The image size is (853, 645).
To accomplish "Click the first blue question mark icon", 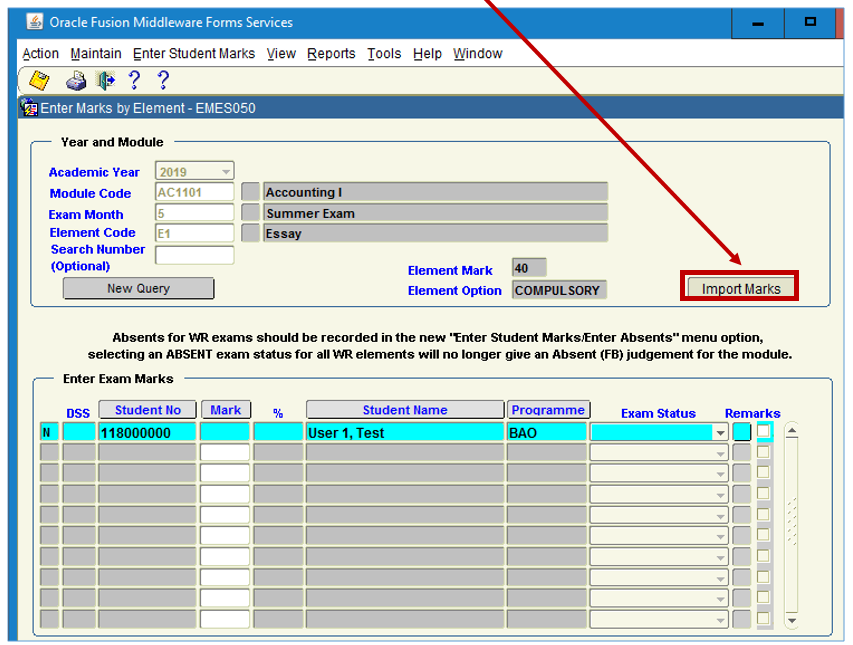I will coord(134,81).
